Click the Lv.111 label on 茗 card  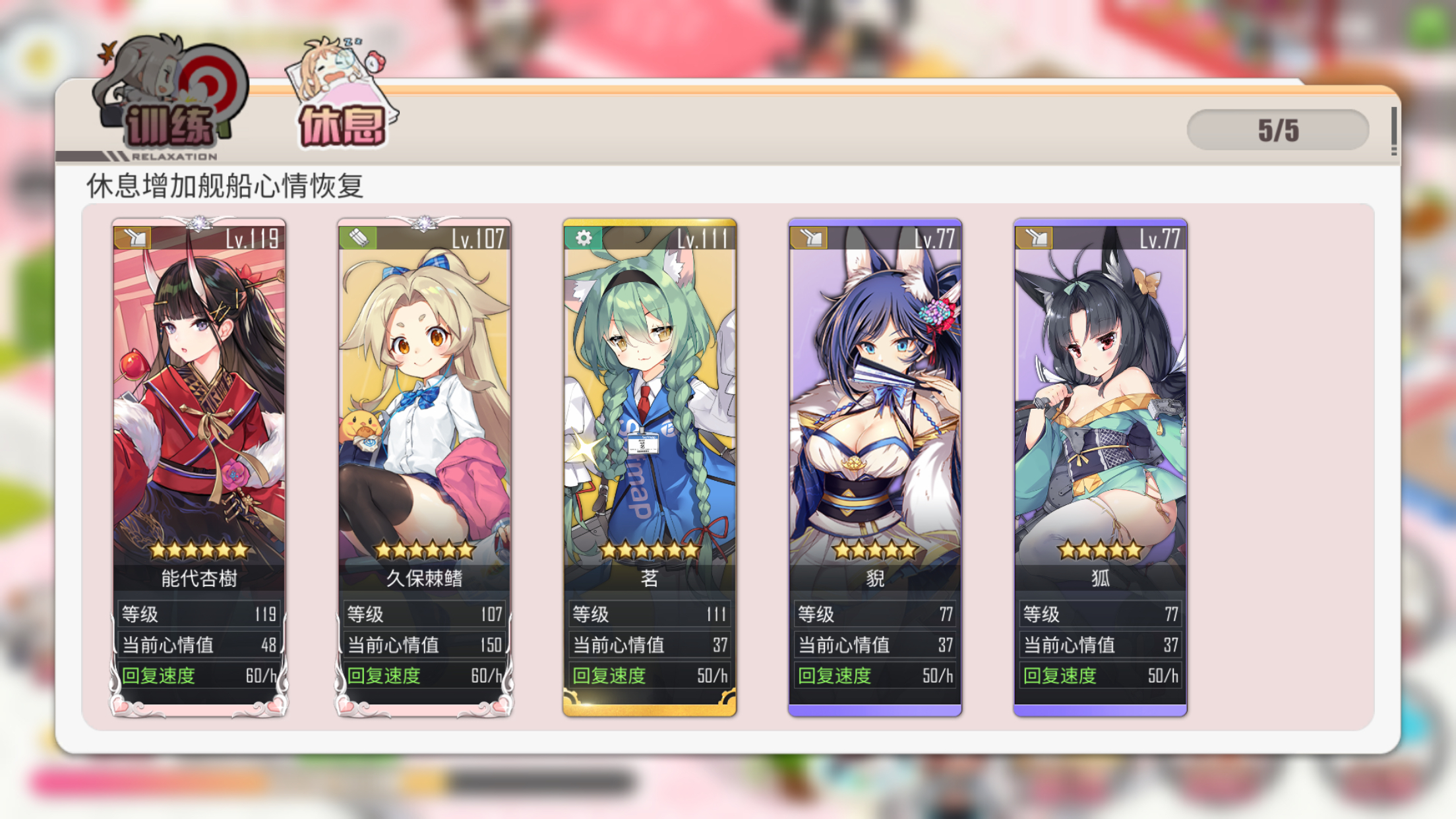[x=703, y=239]
